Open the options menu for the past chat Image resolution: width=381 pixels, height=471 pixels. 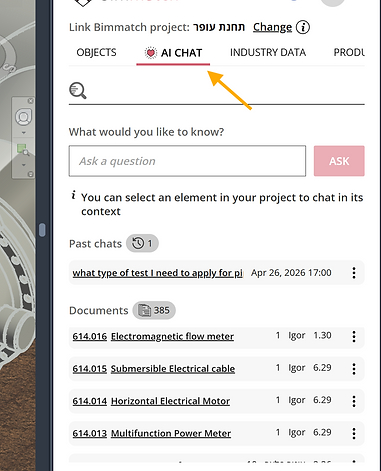coord(354,273)
